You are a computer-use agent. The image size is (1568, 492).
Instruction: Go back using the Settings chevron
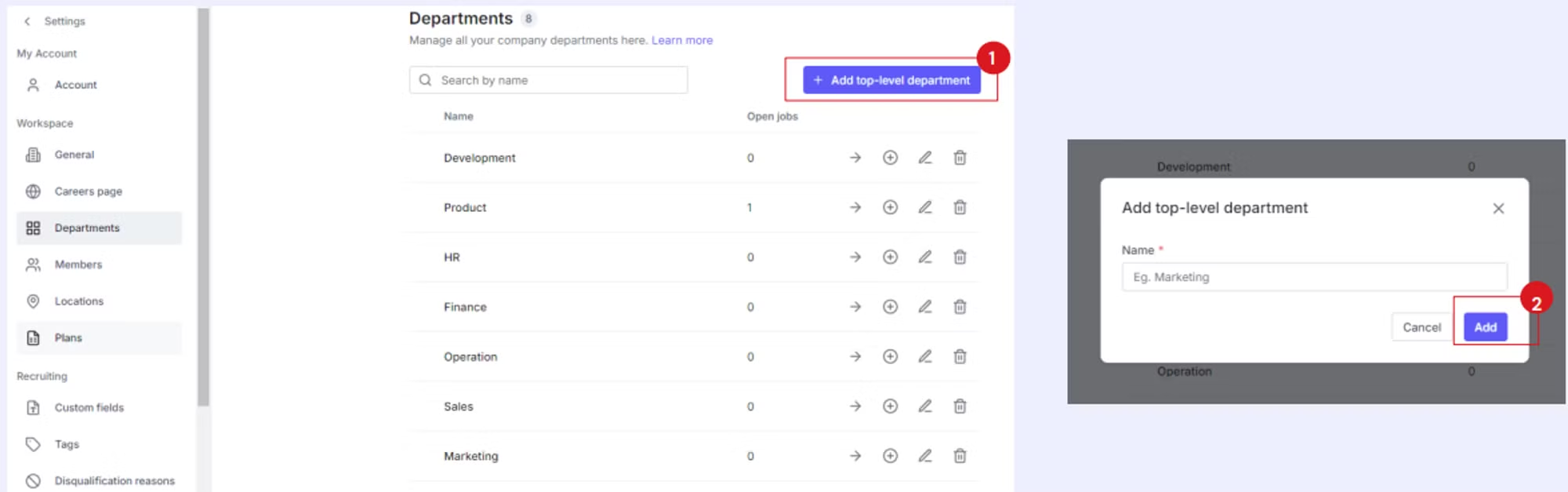coord(27,21)
